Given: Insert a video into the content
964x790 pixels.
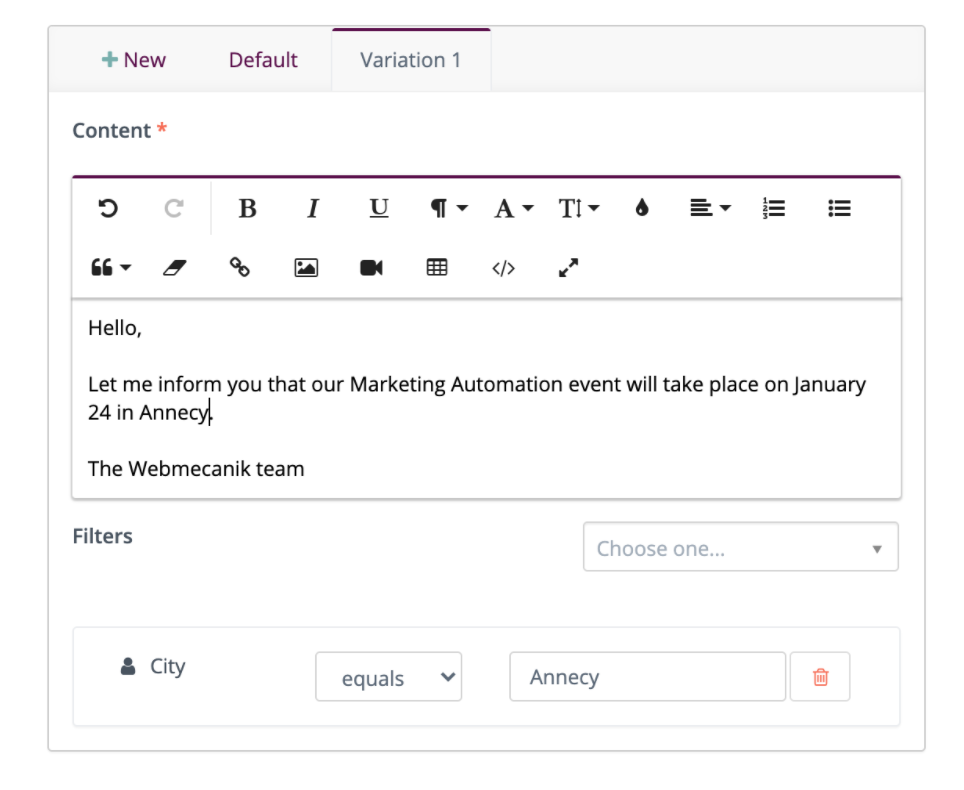Looking at the screenshot, I should click(371, 267).
